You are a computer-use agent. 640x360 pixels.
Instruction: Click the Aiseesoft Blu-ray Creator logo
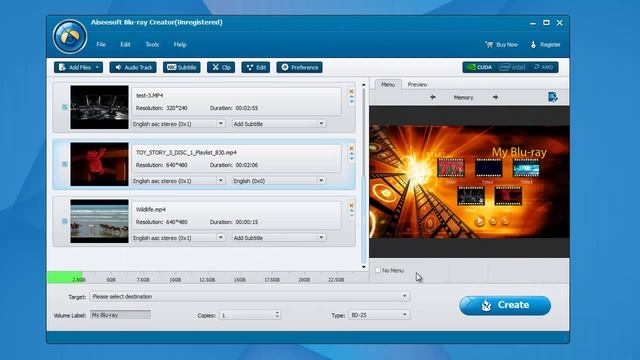(70, 37)
